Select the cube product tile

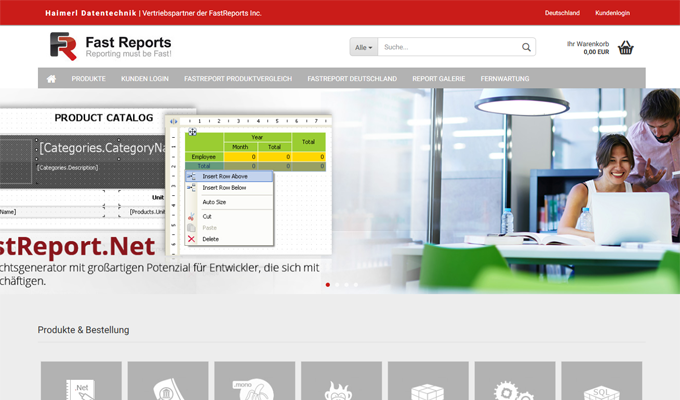click(x=428, y=382)
